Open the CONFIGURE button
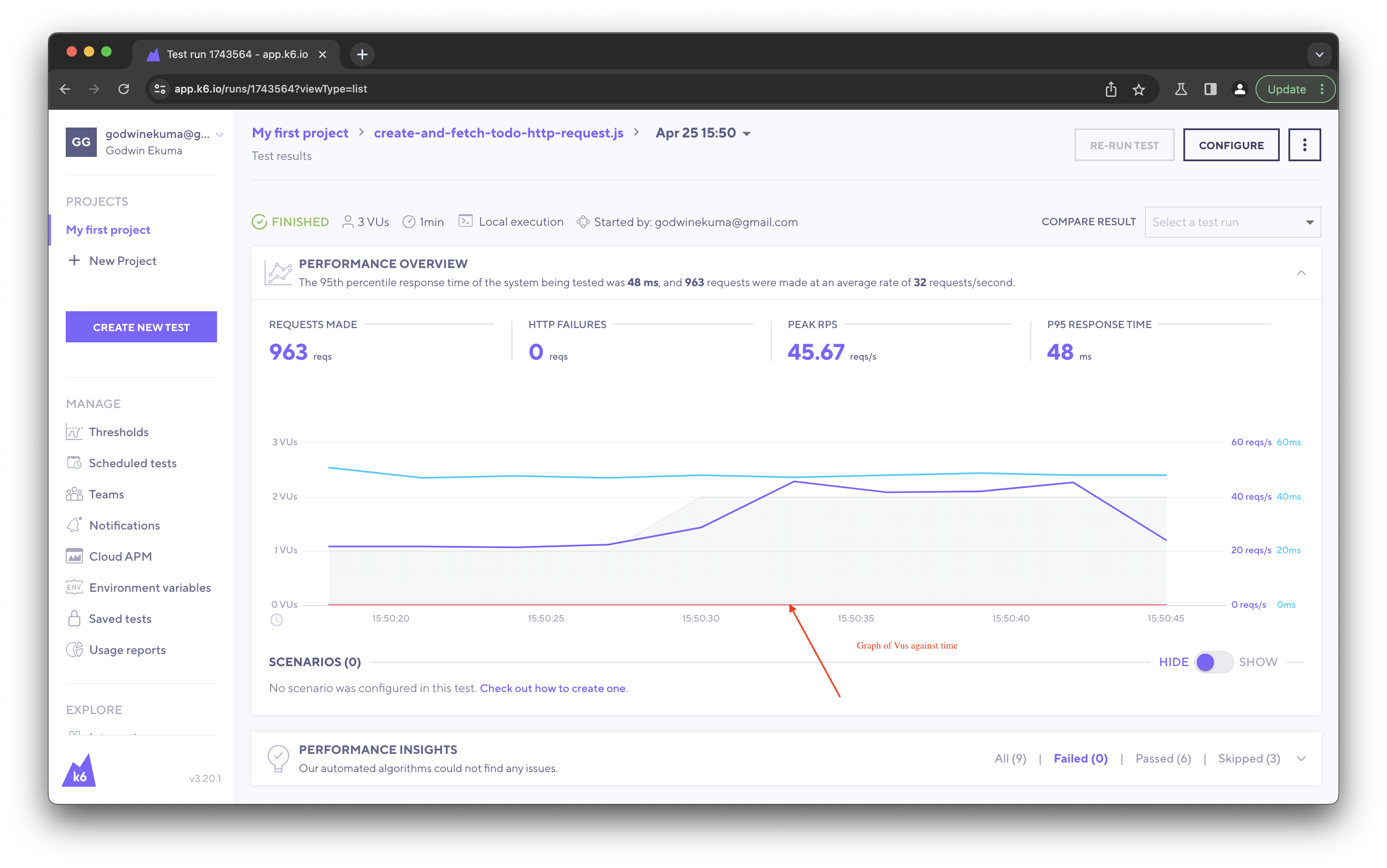 coord(1231,145)
